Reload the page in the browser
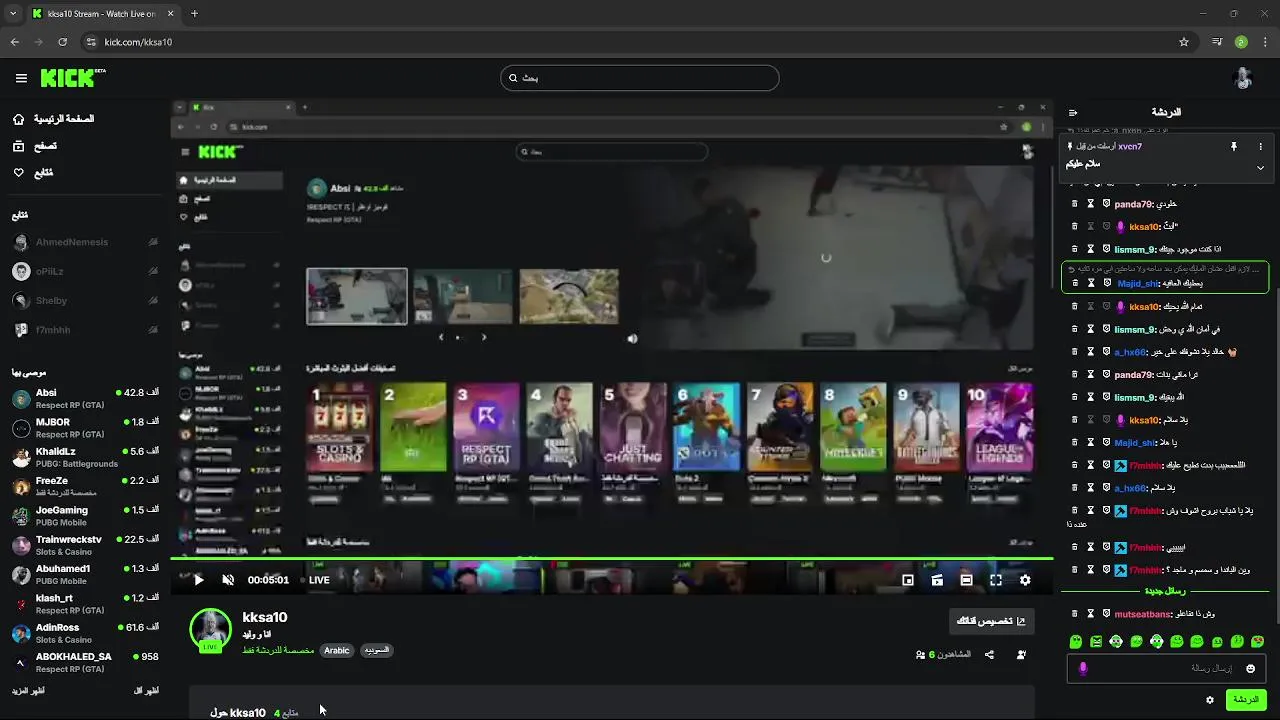Screen dimensions: 1280x720 tap(62, 42)
